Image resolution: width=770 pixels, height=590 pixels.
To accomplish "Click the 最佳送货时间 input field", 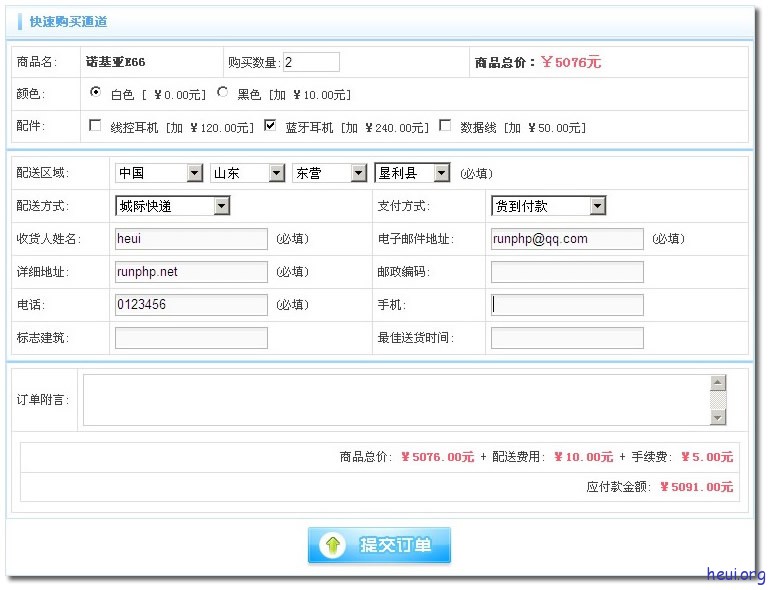I will point(567,338).
